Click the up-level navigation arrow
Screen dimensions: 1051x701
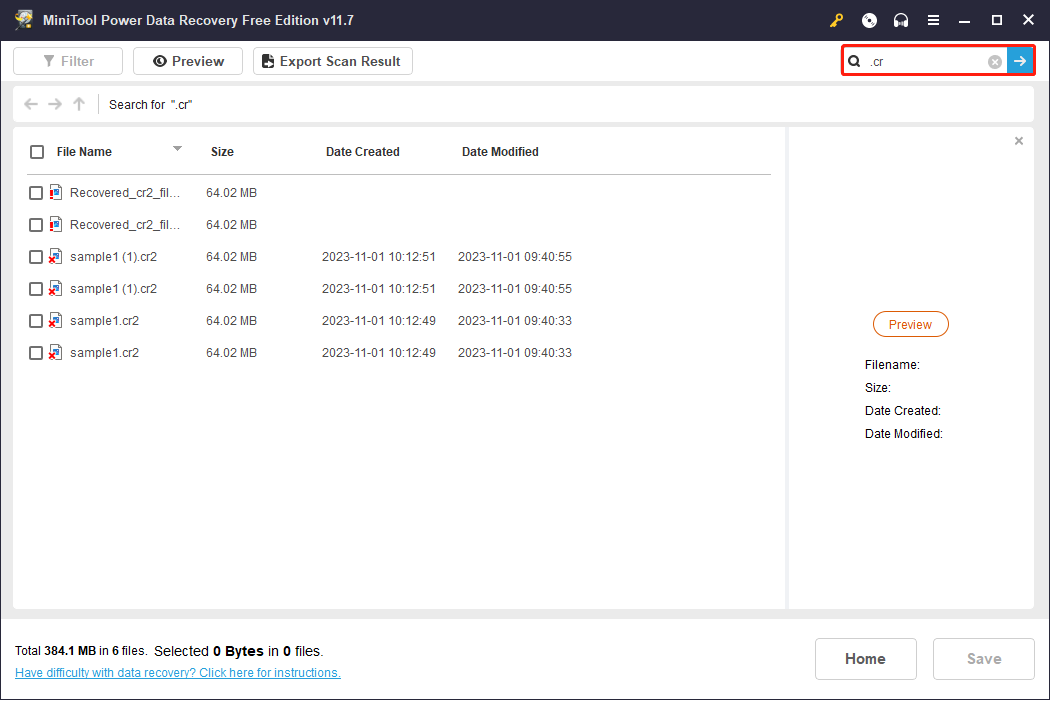pos(78,104)
